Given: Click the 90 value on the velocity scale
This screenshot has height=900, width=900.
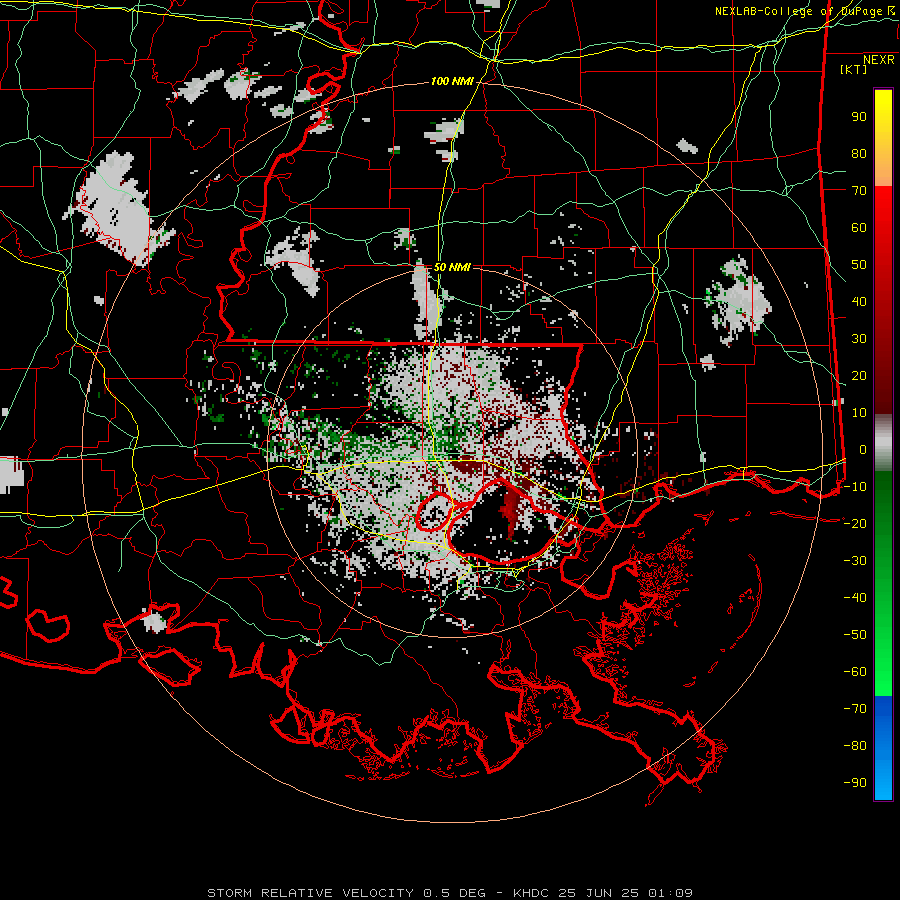Looking at the screenshot, I should (859, 117).
